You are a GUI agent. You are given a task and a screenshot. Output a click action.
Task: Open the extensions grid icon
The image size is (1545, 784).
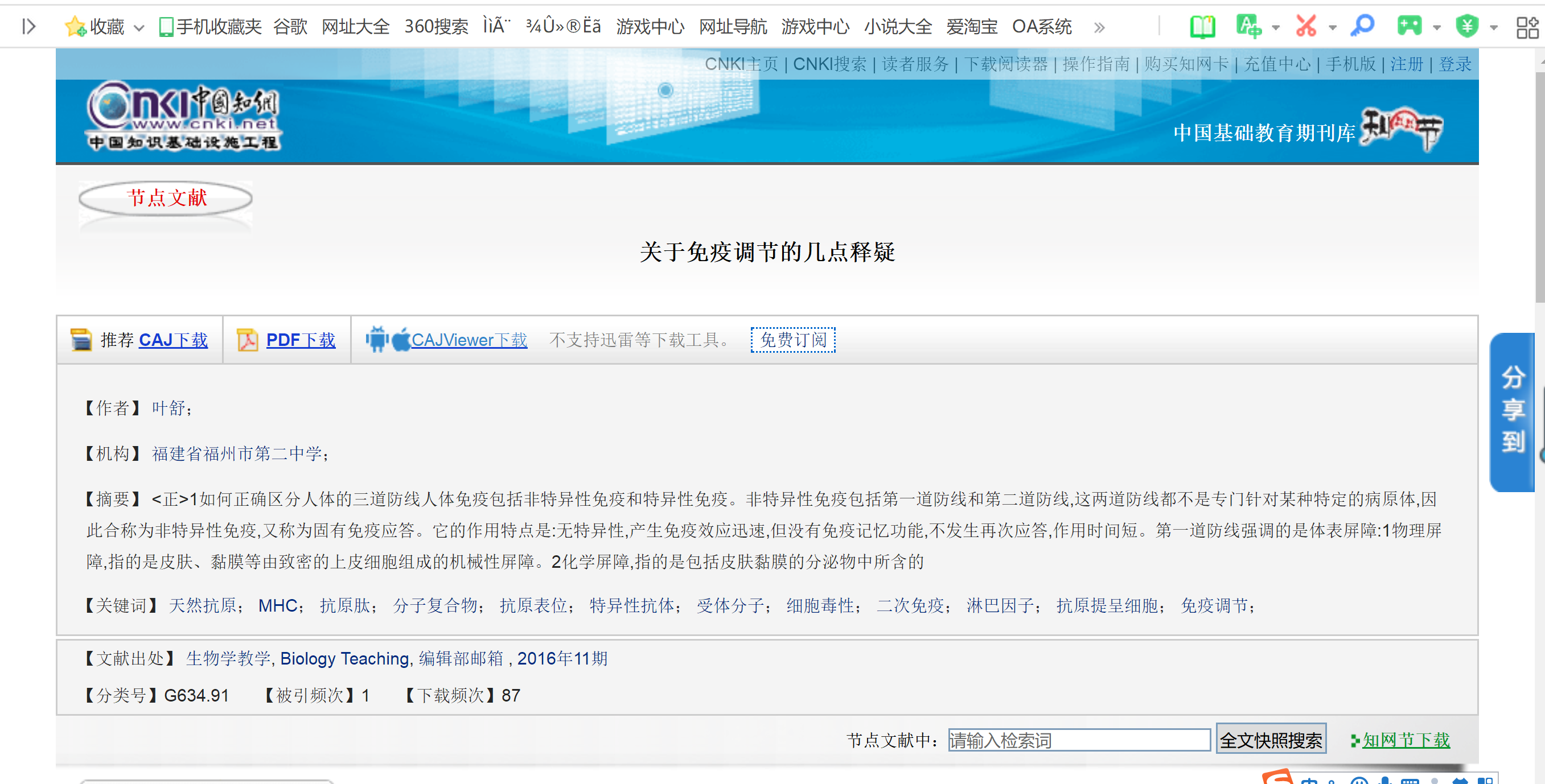(x=1527, y=27)
